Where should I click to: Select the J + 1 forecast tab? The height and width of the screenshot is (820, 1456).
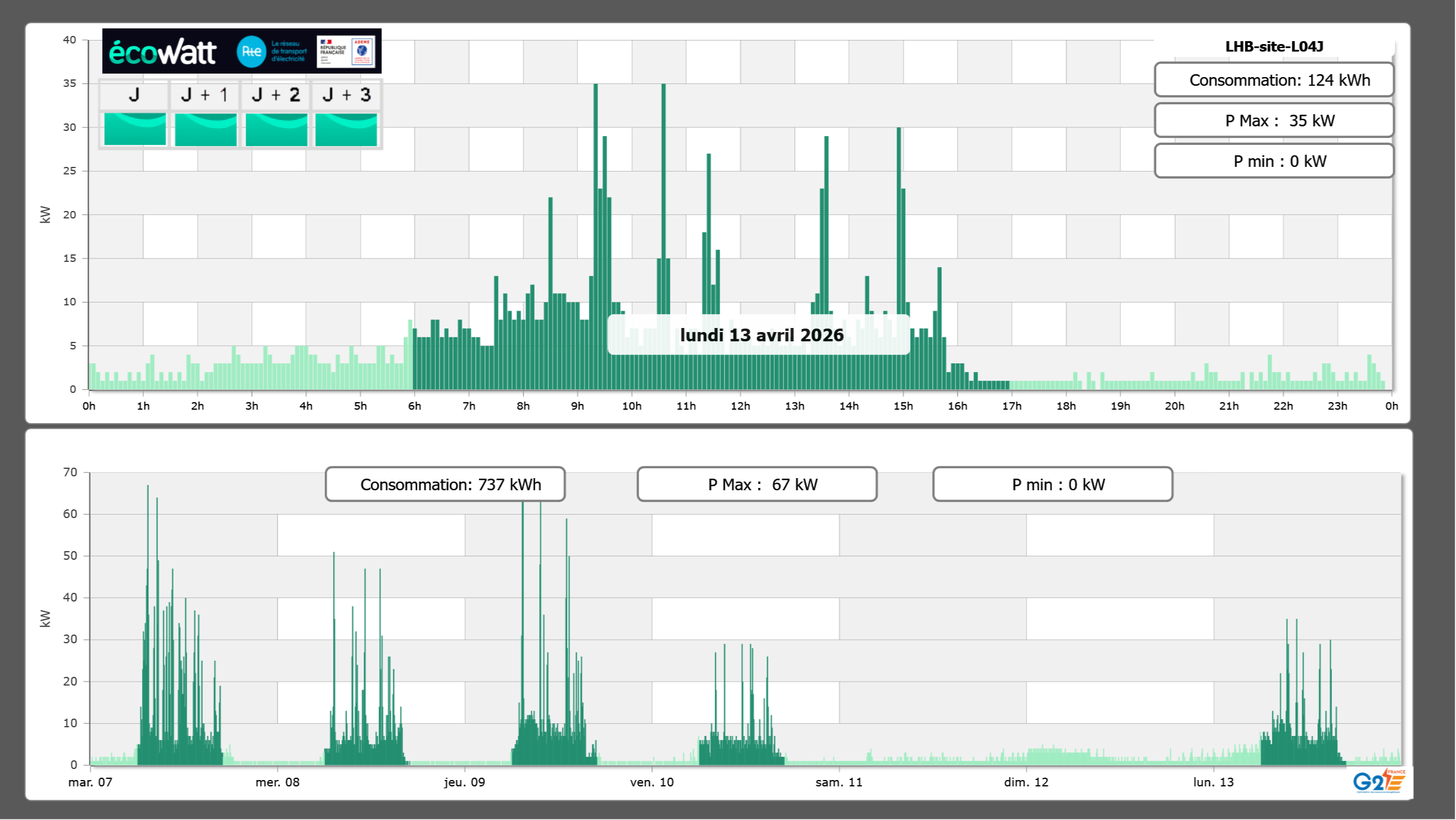click(205, 95)
